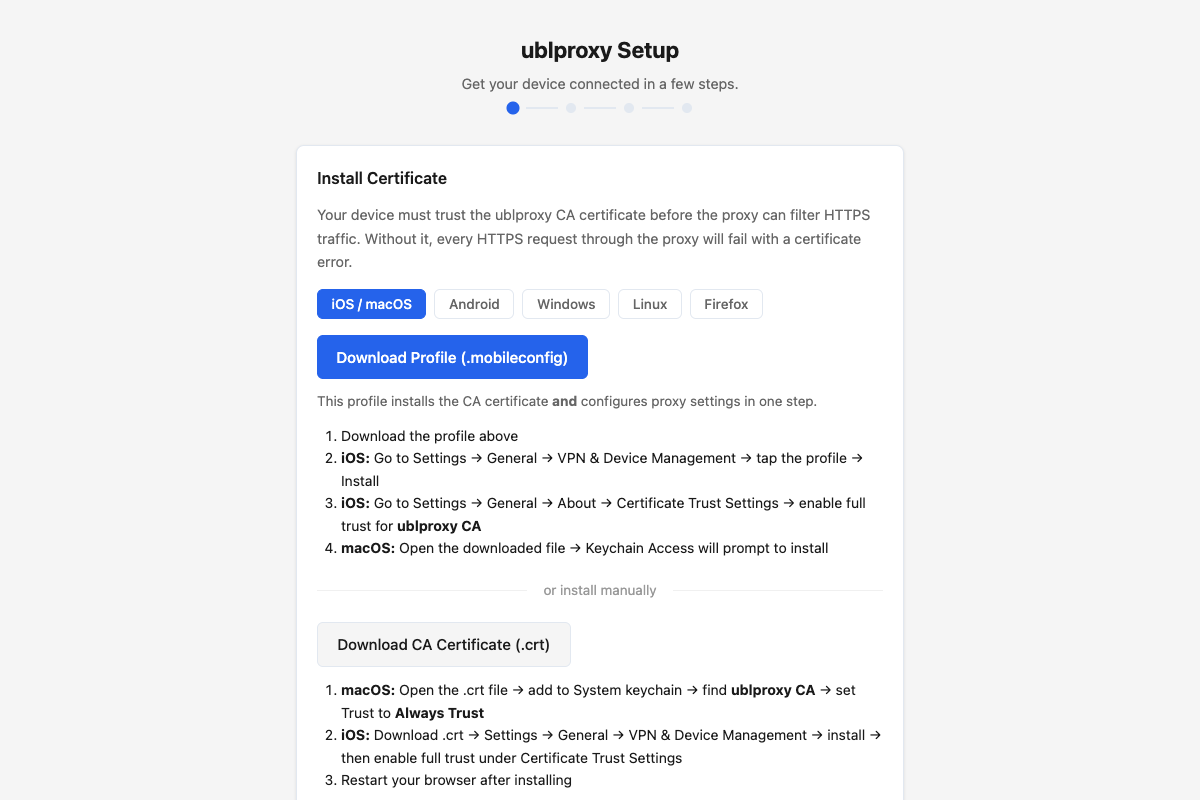Viewport: 1200px width, 800px height.
Task: Select the third step indicator dot
Action: [x=629, y=108]
